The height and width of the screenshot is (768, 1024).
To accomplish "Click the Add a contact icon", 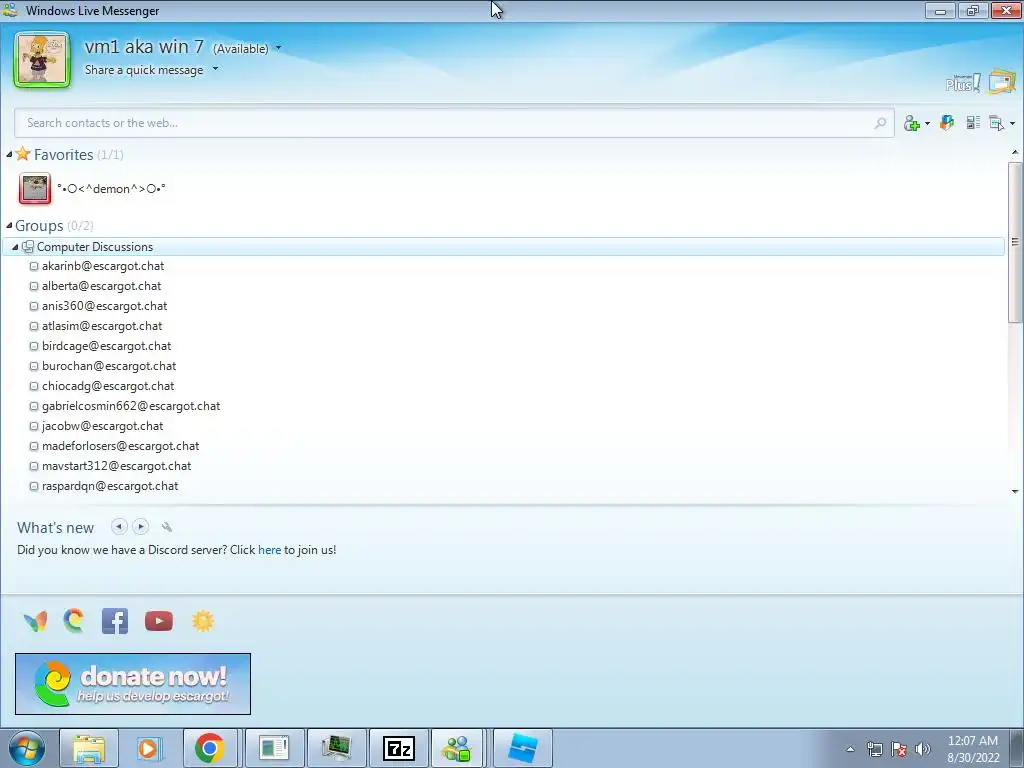I will 912,123.
